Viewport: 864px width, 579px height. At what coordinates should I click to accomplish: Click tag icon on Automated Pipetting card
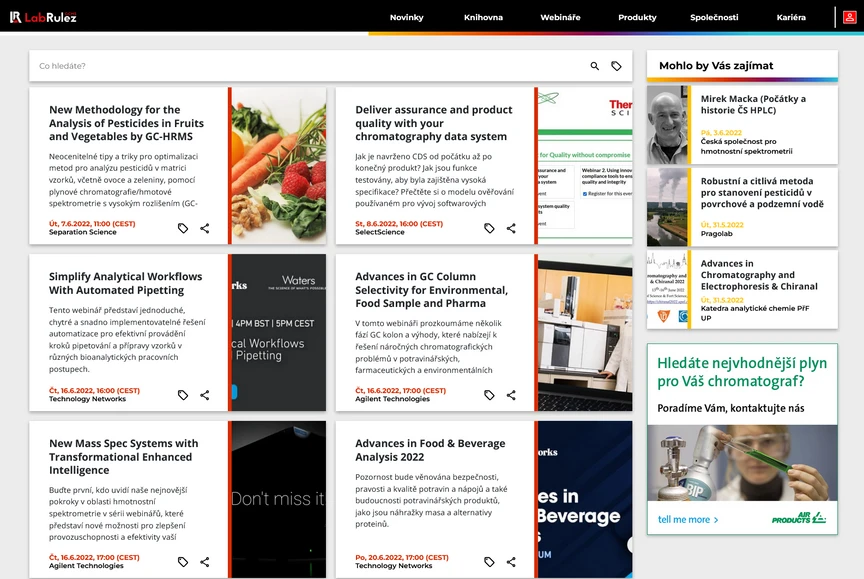coord(183,395)
